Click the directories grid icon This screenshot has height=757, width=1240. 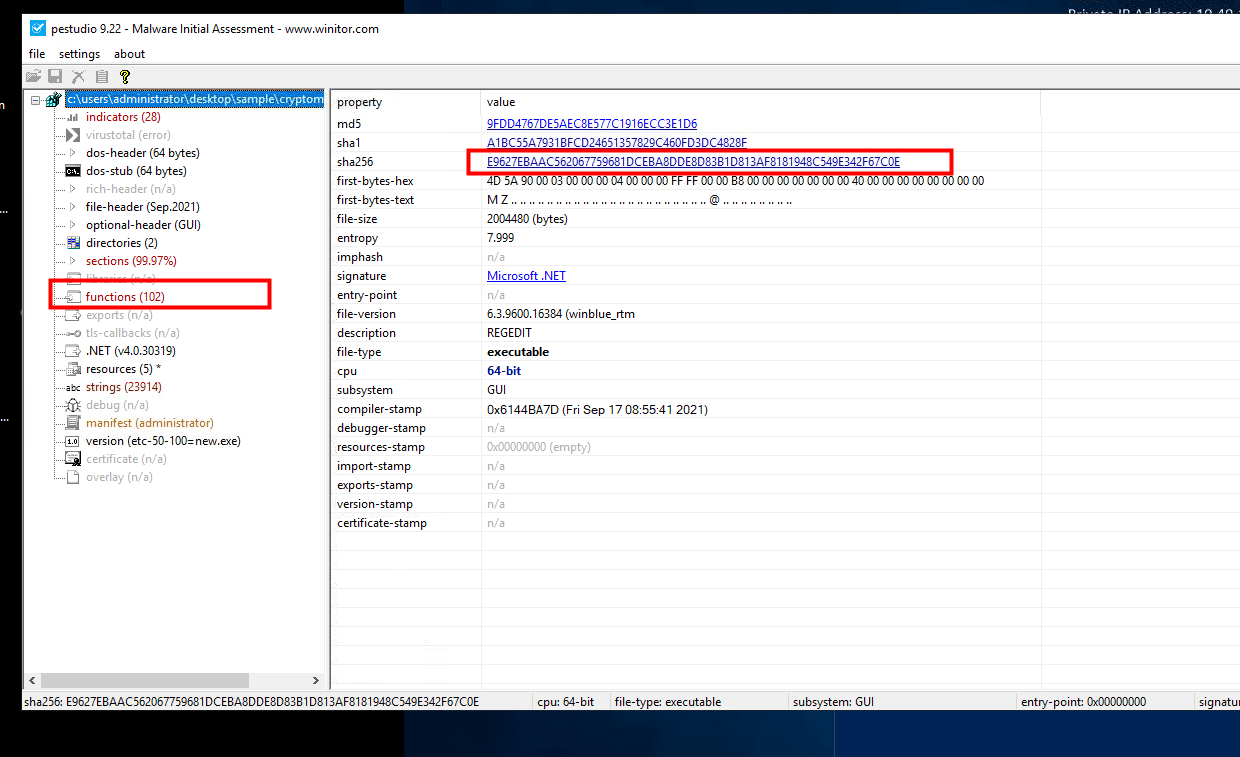pos(72,243)
